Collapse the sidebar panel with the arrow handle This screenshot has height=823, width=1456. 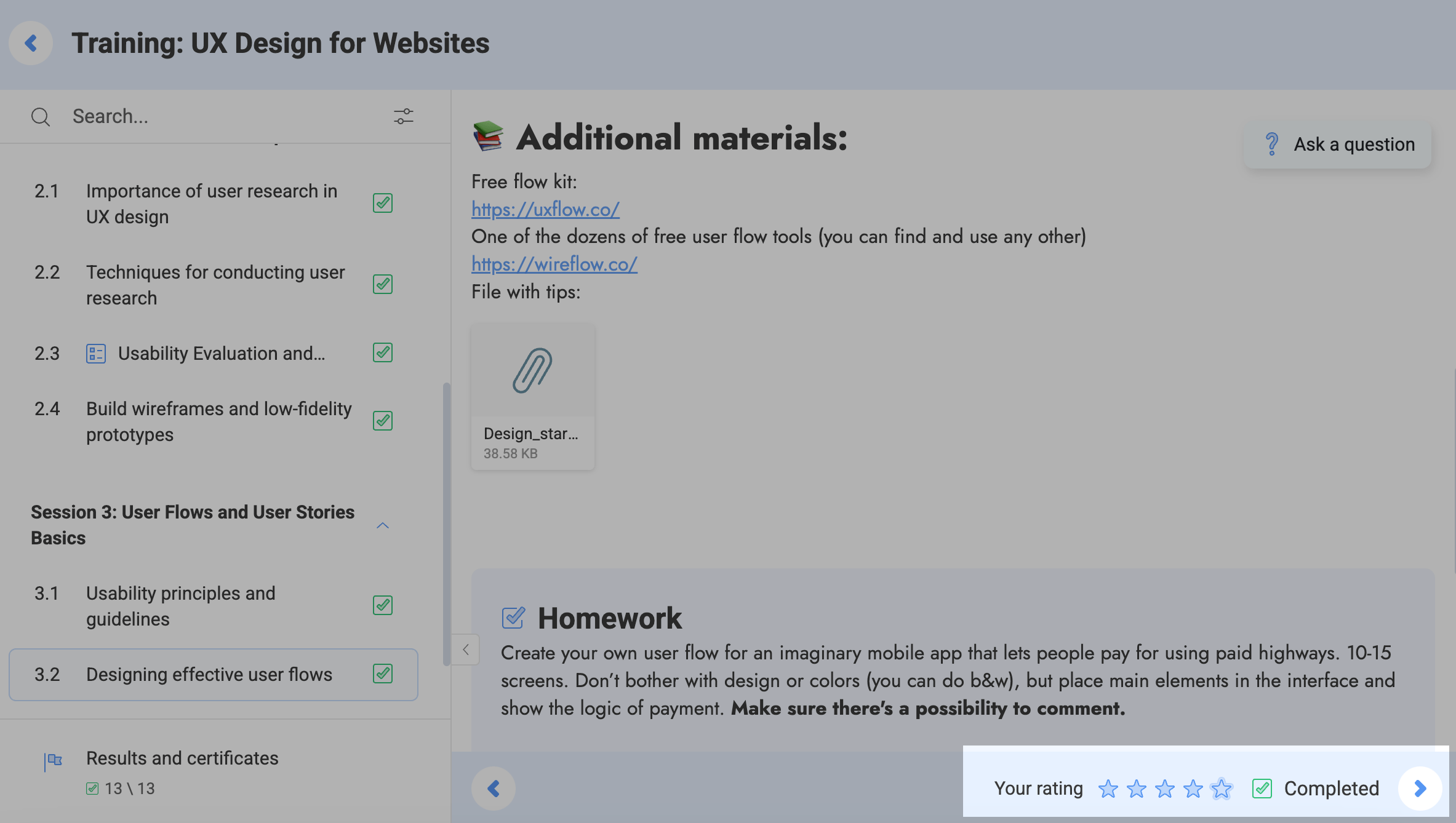coord(466,650)
